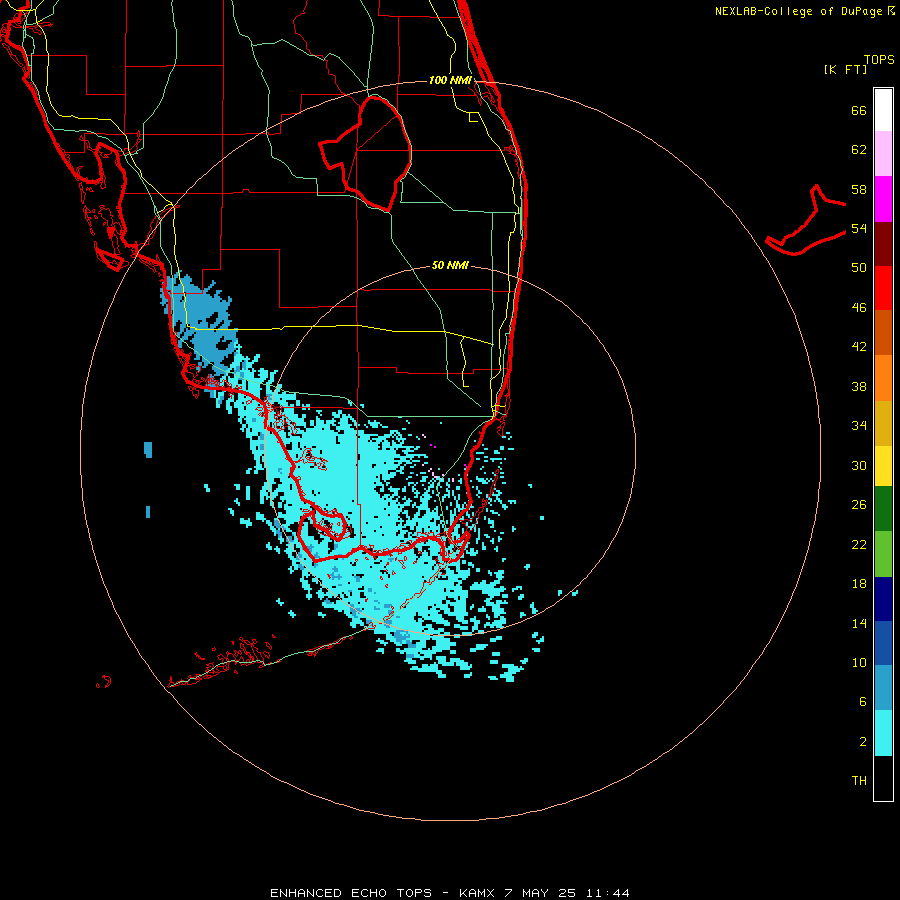Select the light pink legend swatch
Image resolution: width=900 pixels, height=900 pixels.
coord(883,153)
